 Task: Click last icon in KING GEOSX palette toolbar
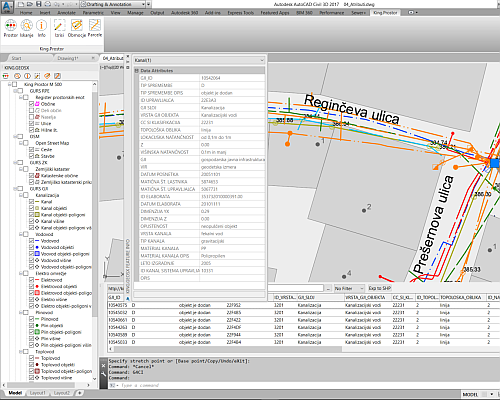point(58,76)
